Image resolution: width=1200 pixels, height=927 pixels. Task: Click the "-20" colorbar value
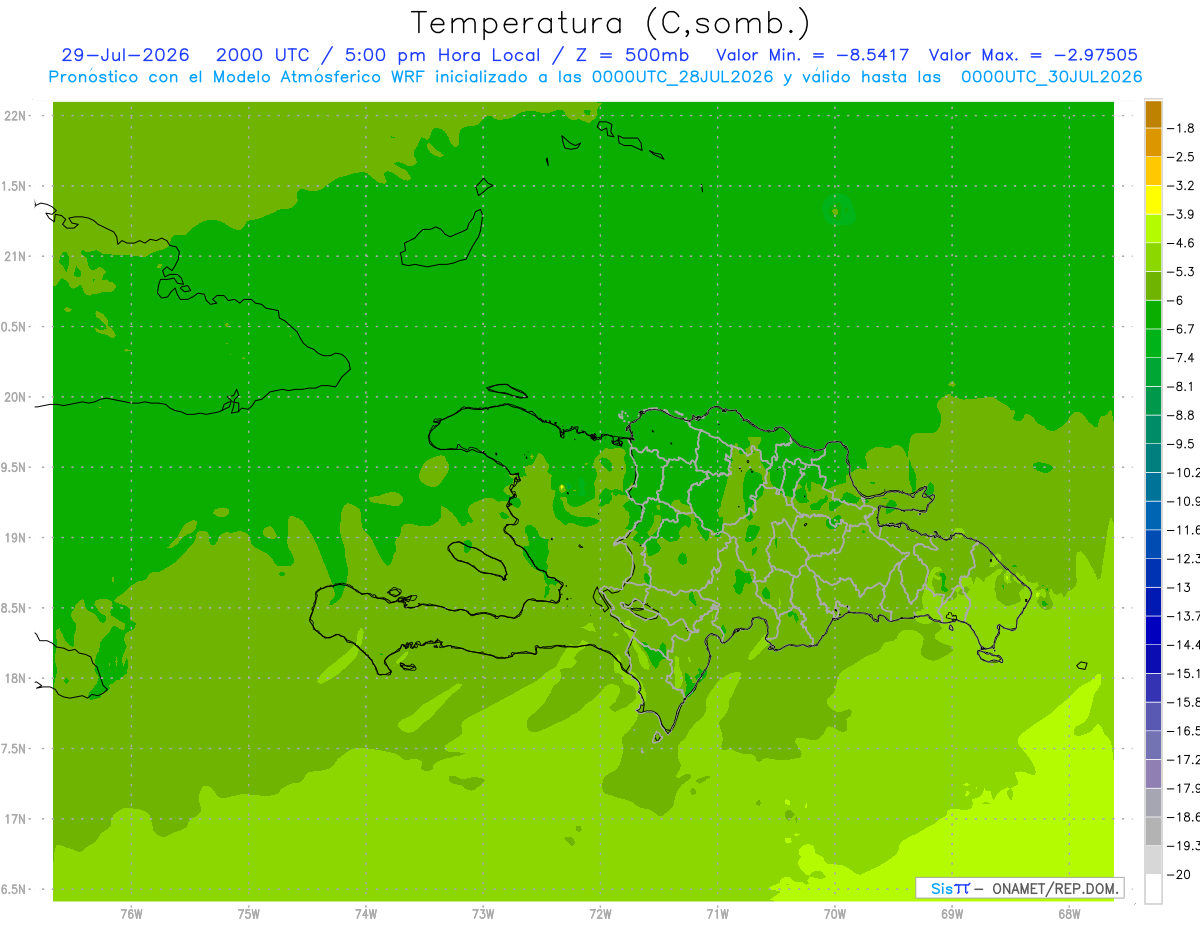click(1180, 874)
